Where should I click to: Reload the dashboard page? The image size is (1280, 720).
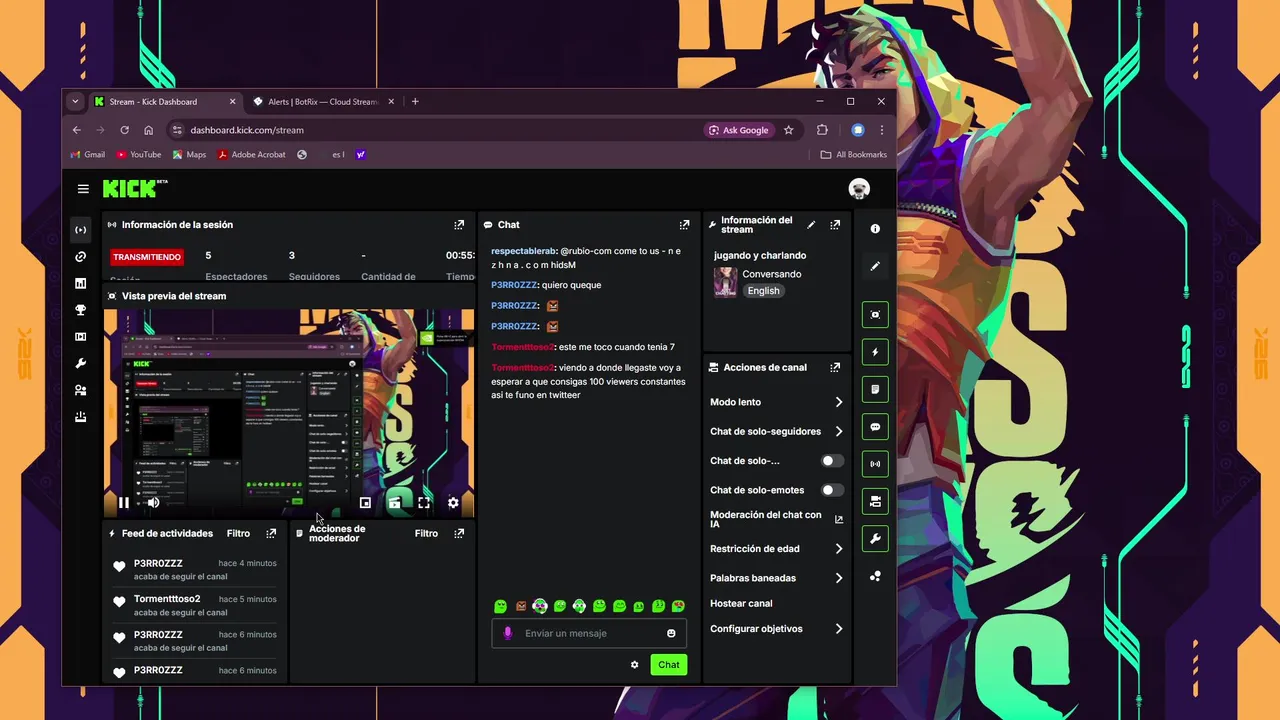click(x=124, y=130)
